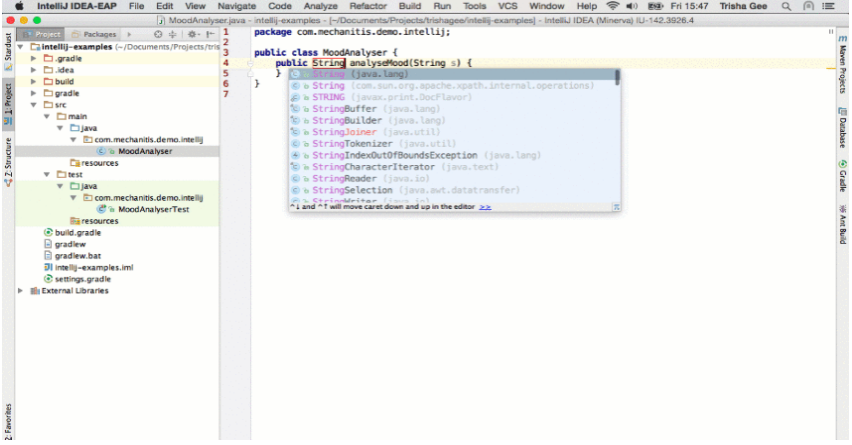Image resolution: width=852 pixels, height=445 pixels.
Task: Open the Build menu
Action: tap(410, 6)
